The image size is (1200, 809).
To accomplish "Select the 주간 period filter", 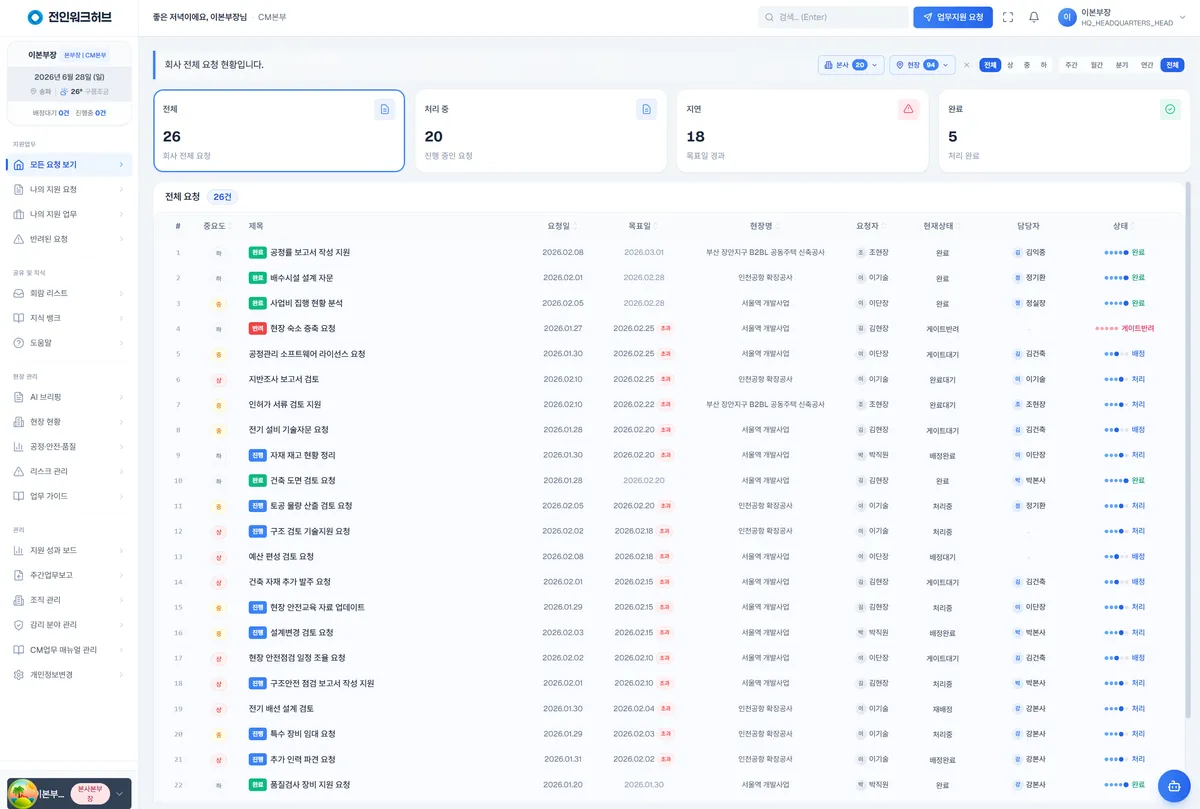I will click(x=1072, y=65).
